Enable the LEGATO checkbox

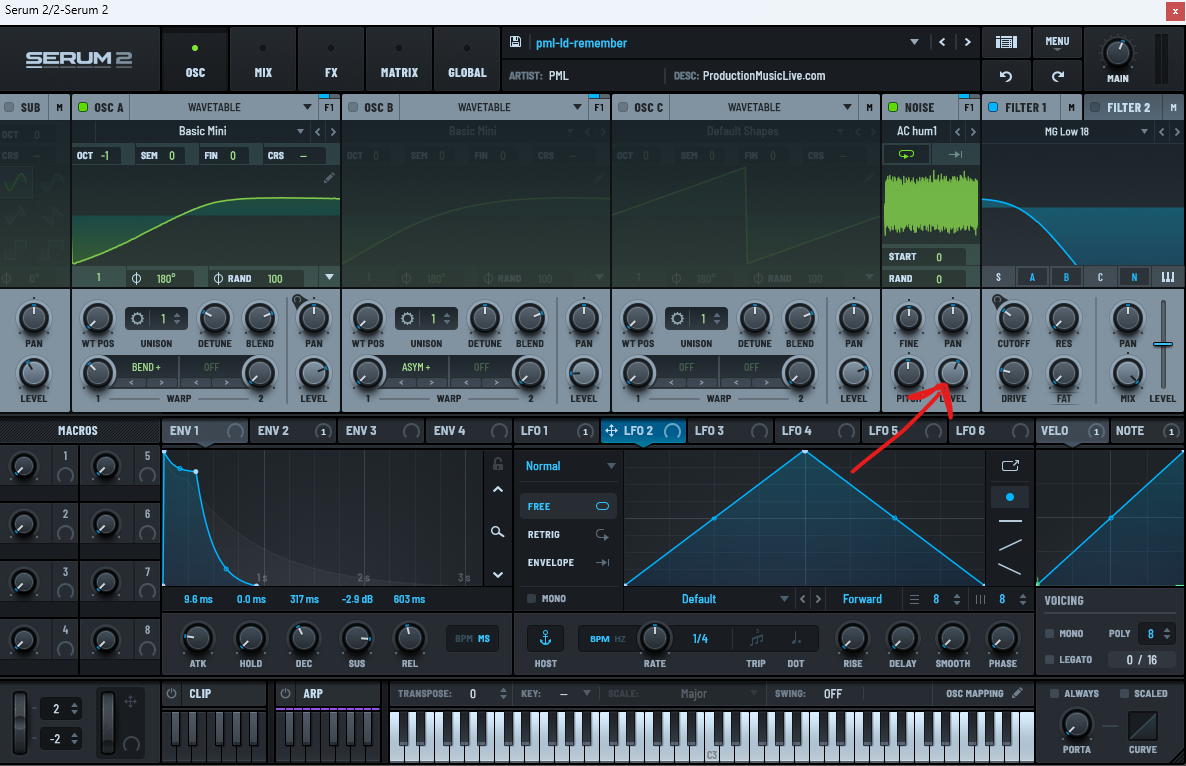1050,660
